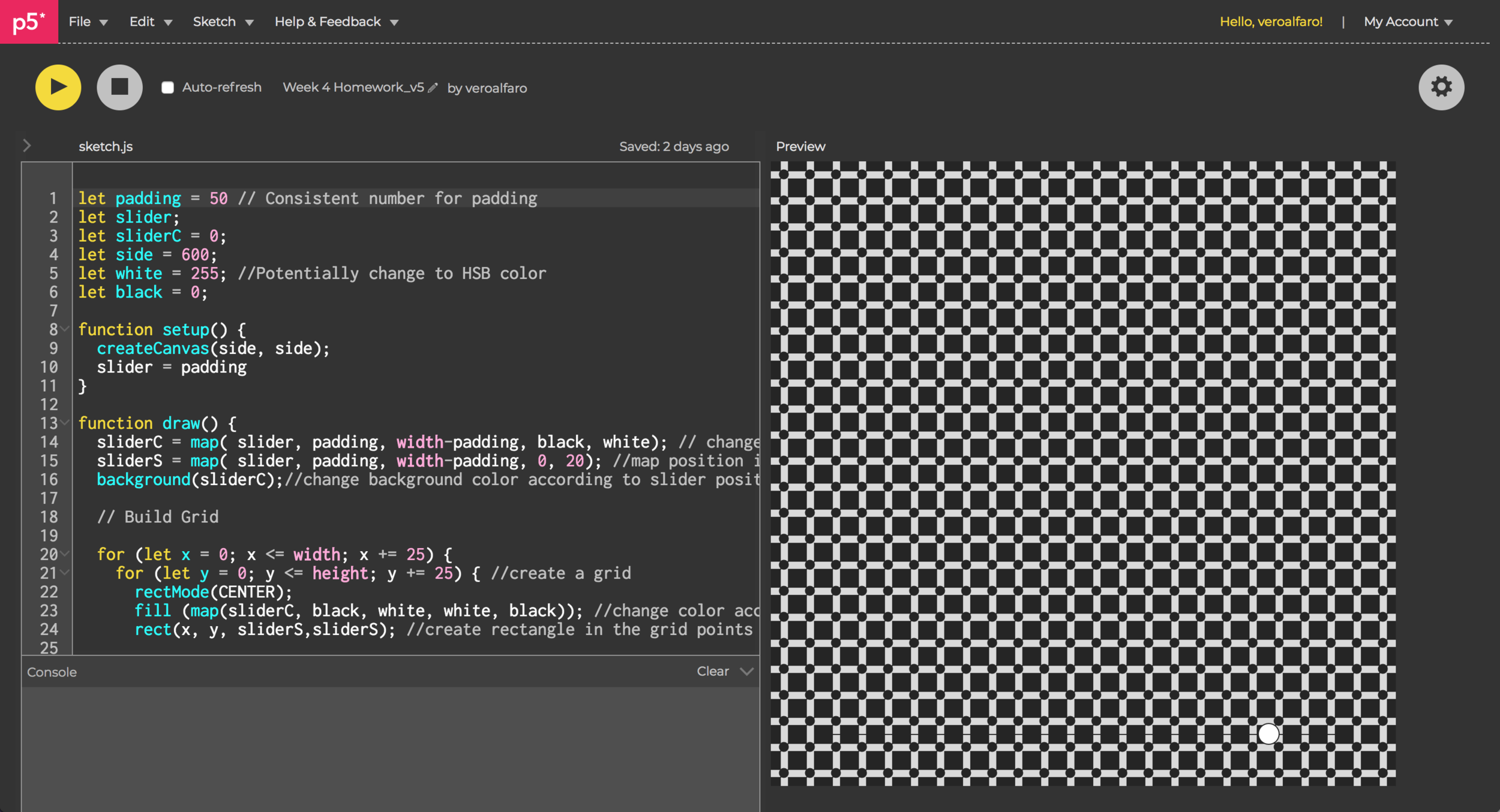Enable Auto-refresh checkbox
The width and height of the screenshot is (1500, 812).
click(168, 88)
